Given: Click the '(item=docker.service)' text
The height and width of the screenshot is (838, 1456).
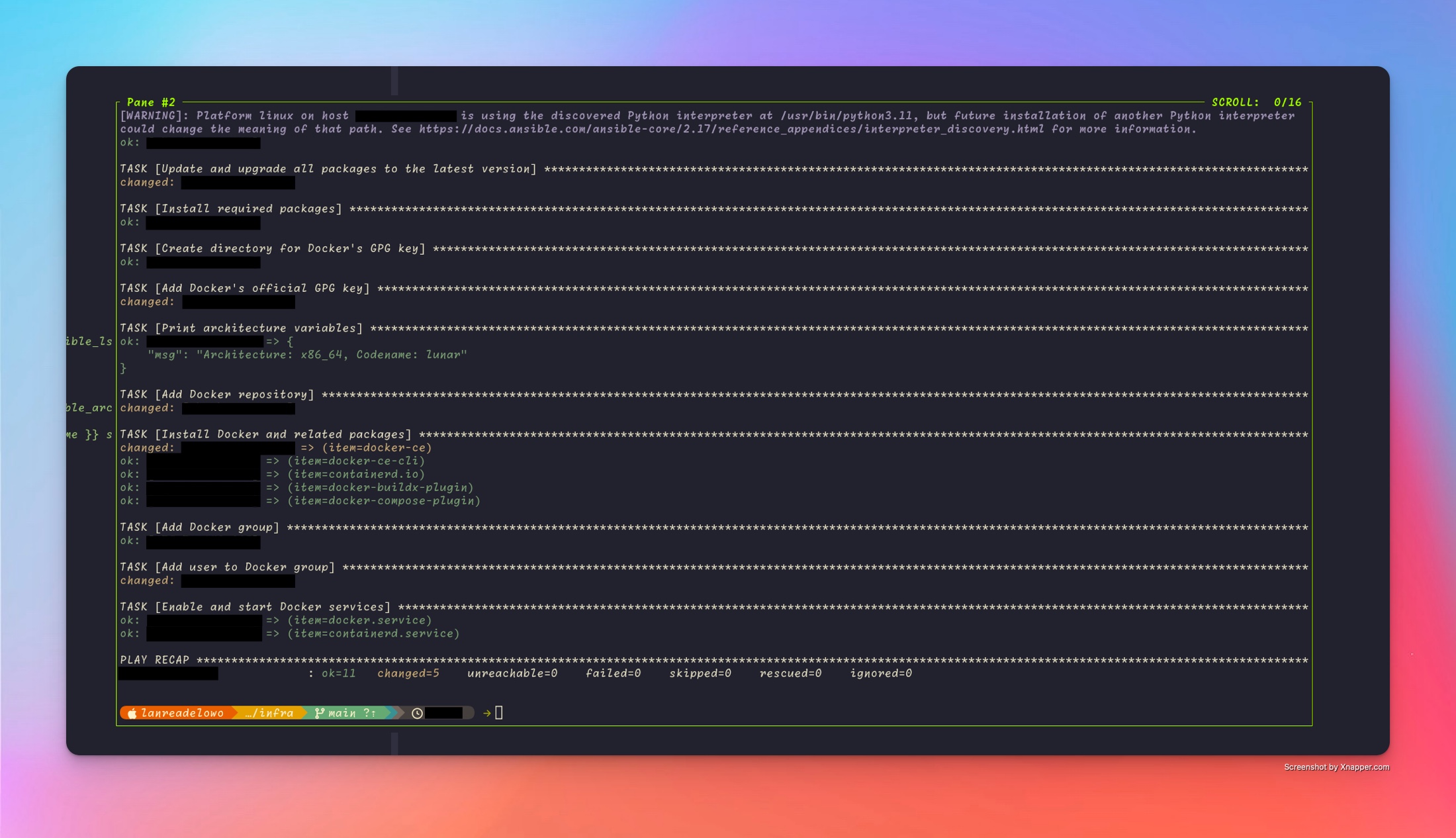Looking at the screenshot, I should tap(359, 620).
